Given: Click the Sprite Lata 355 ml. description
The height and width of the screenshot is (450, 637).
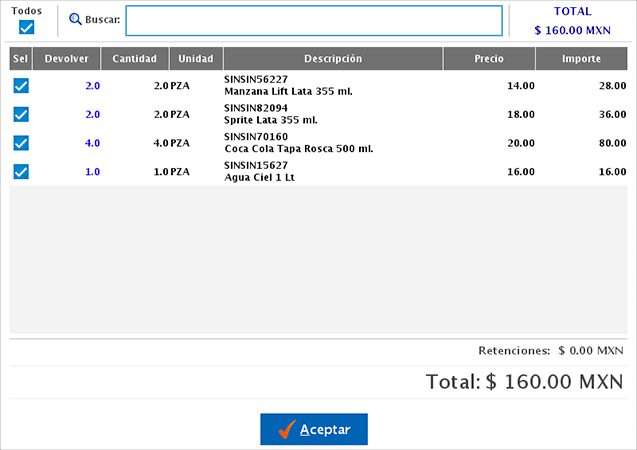Looking at the screenshot, I should 271,120.
